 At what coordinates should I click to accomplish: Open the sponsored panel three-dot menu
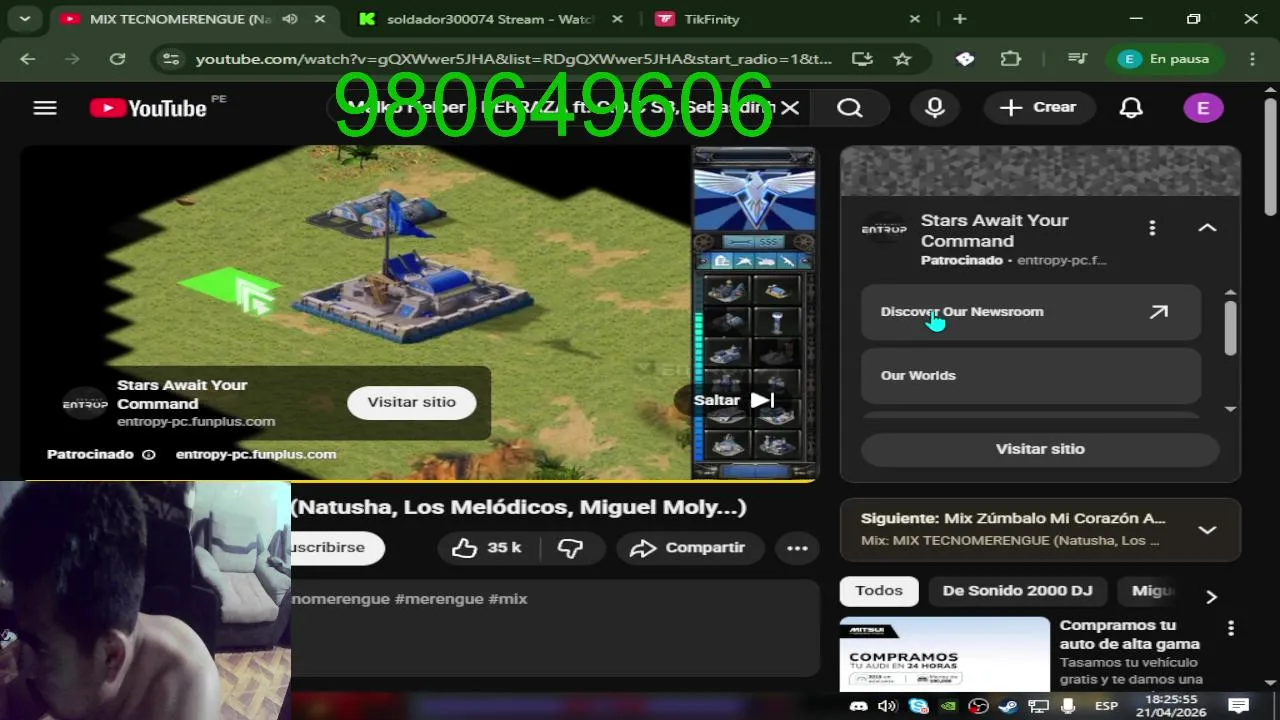pos(1152,228)
